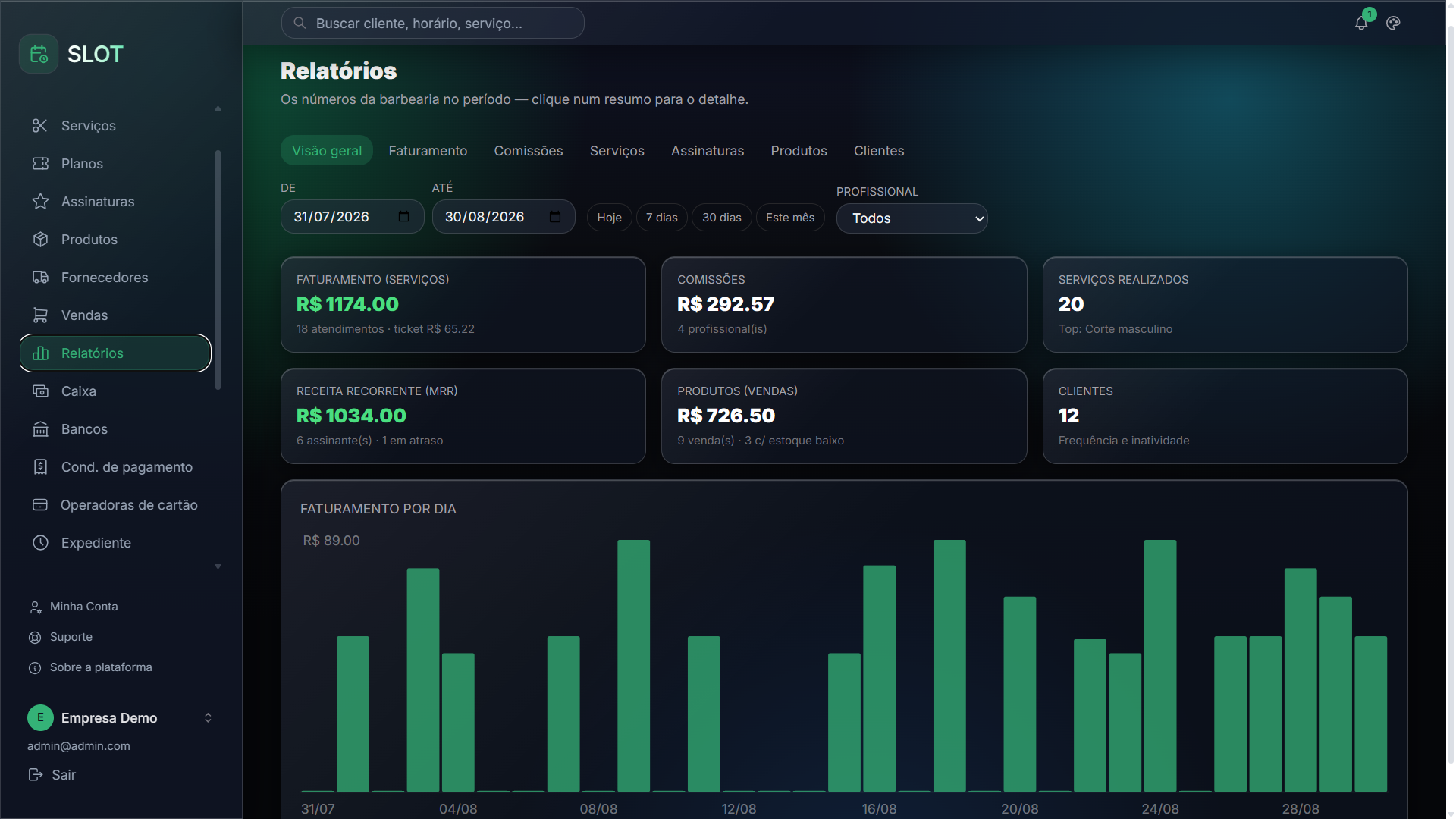Click the Hoje quick range button
This screenshot has height=819, width=1456.
609,218
